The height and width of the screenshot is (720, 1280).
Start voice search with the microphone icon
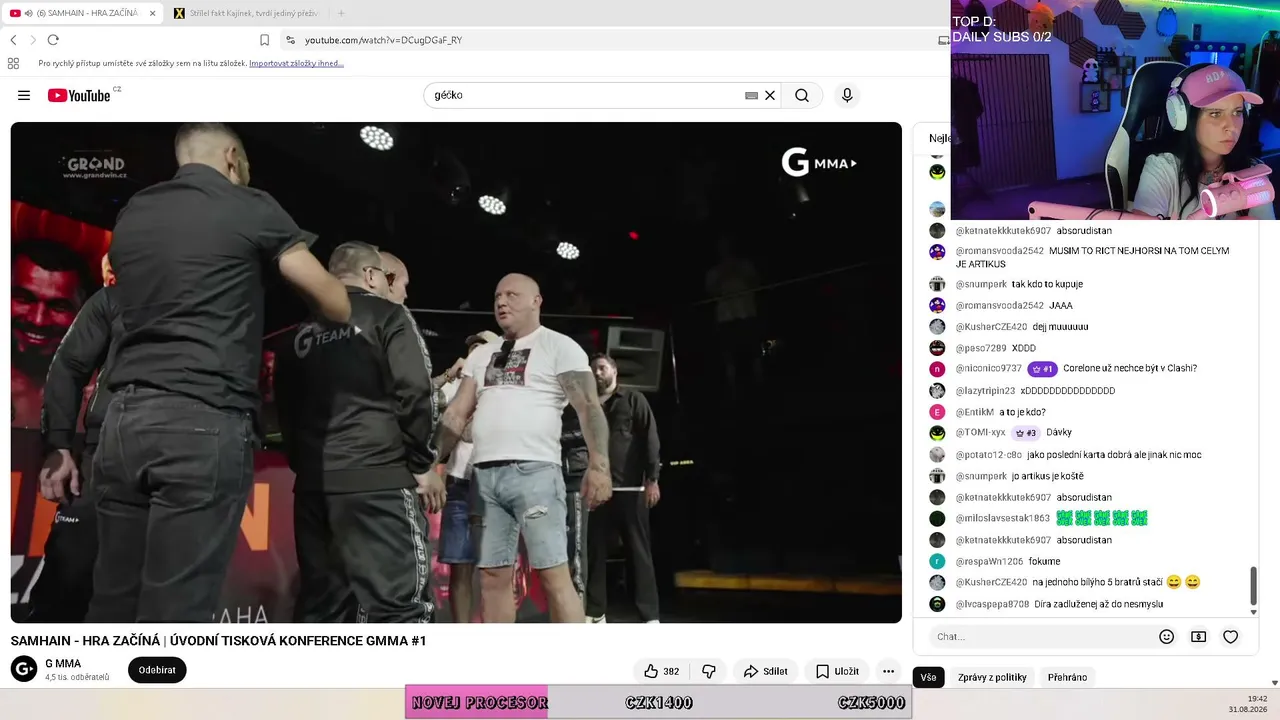pyautogui.click(x=847, y=95)
